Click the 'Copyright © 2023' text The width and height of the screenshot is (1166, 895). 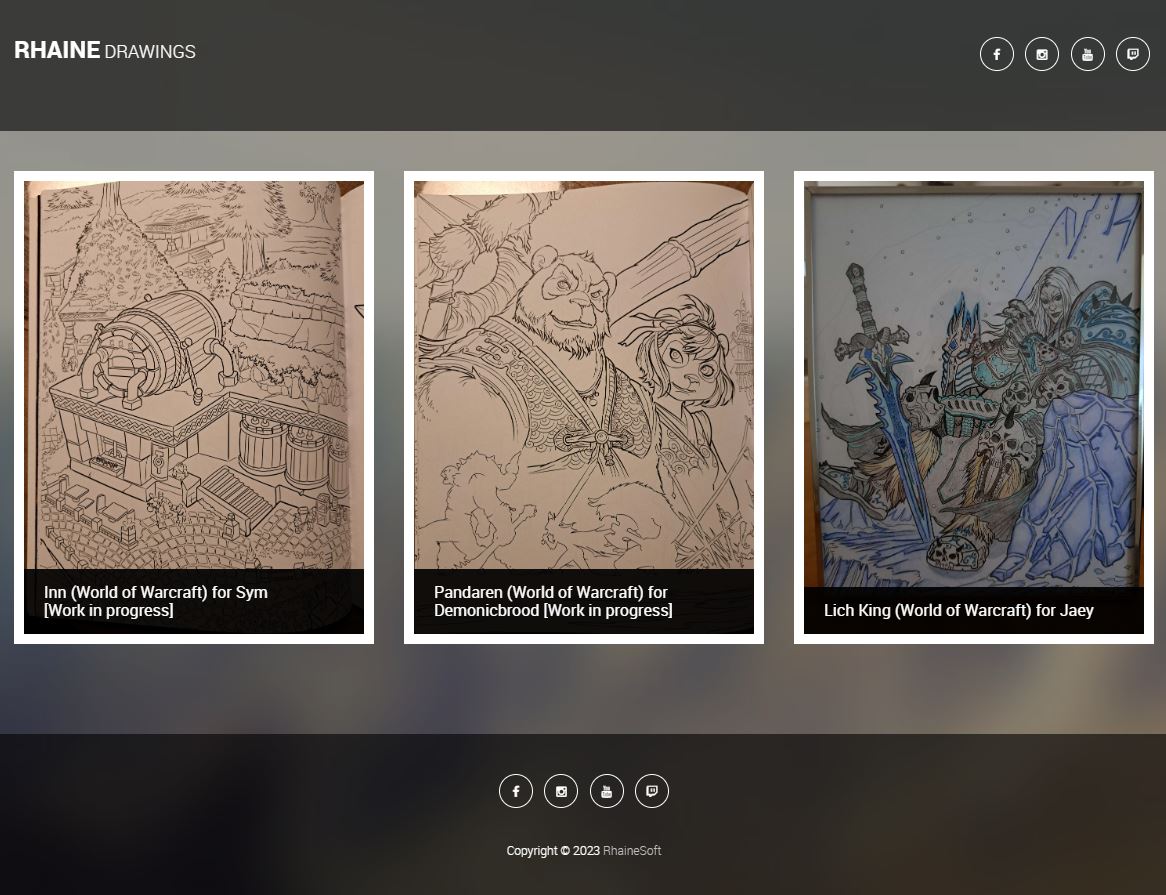coord(553,850)
